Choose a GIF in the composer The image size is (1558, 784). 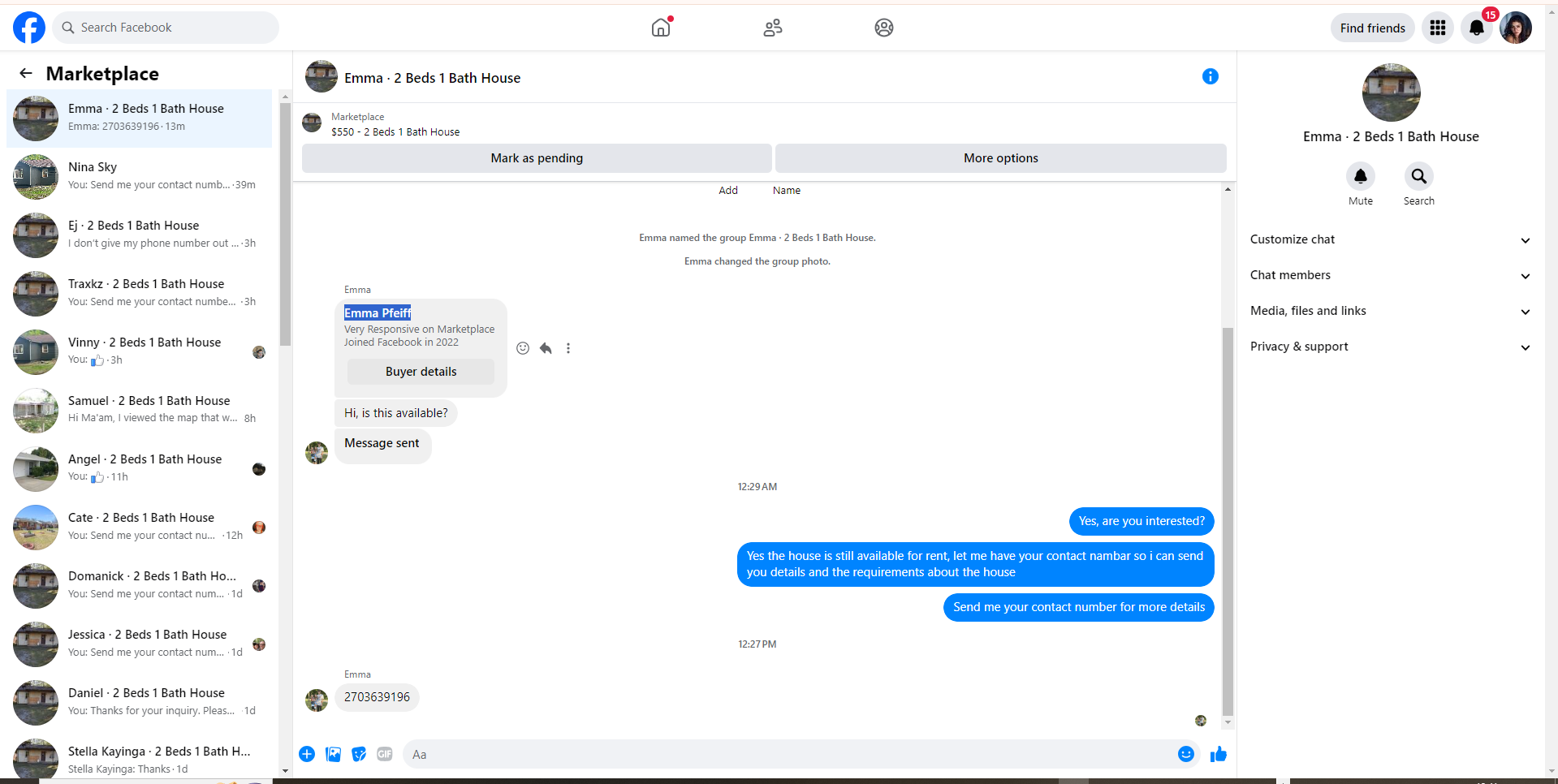385,754
